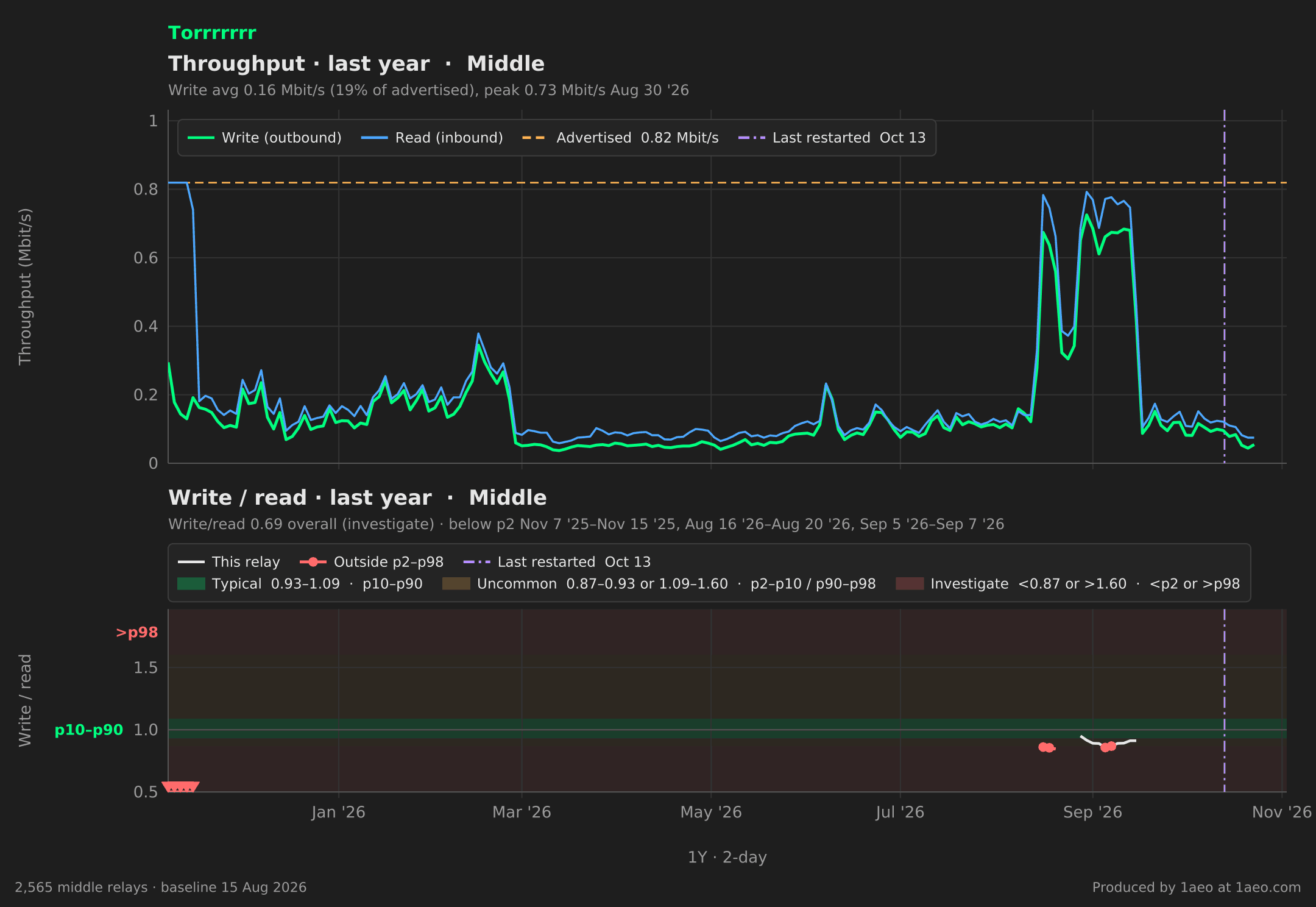Click the green Typical legend swatch
This screenshot has height=907, width=1316.
[191, 584]
